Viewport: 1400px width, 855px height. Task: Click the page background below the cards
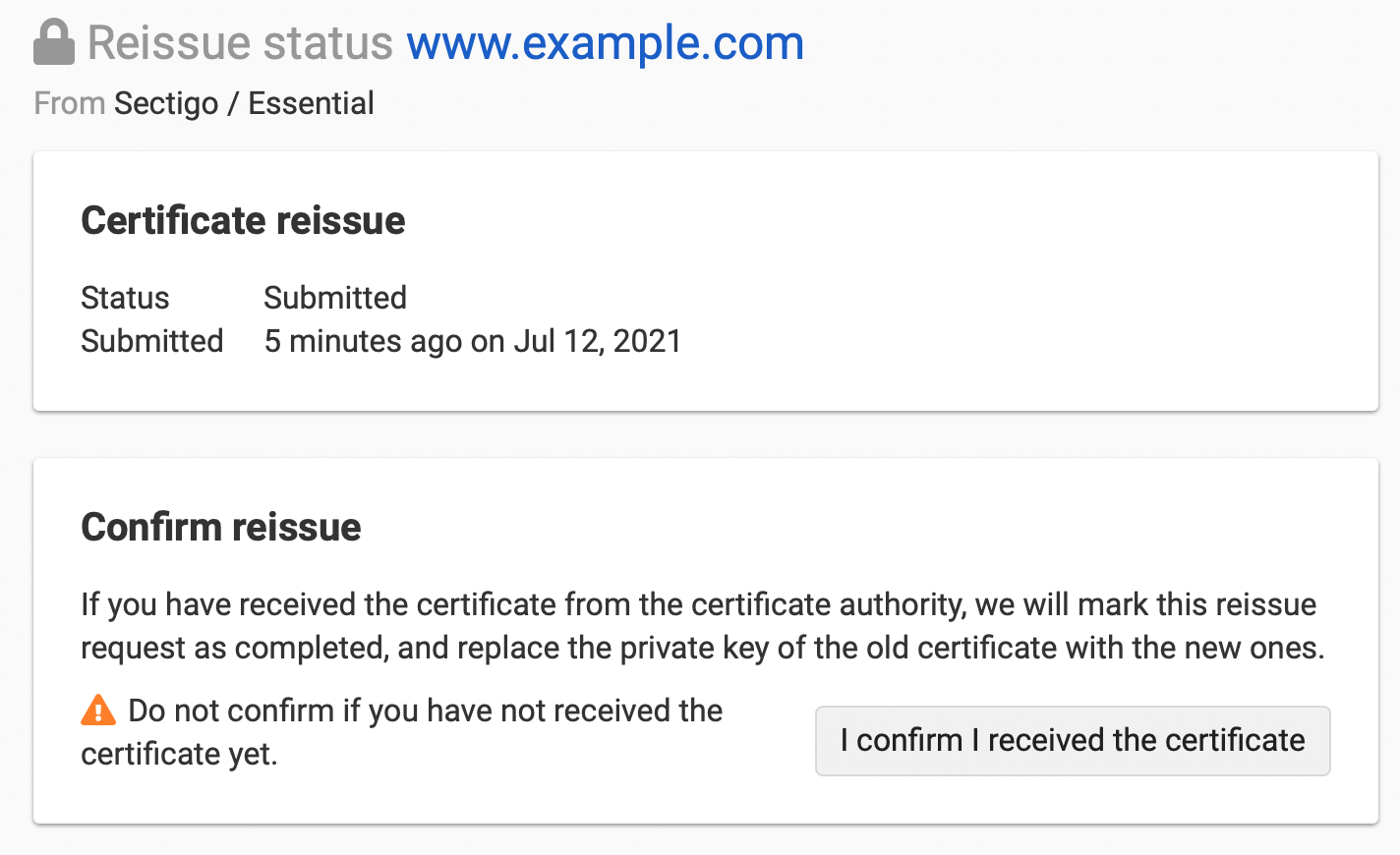(700, 841)
